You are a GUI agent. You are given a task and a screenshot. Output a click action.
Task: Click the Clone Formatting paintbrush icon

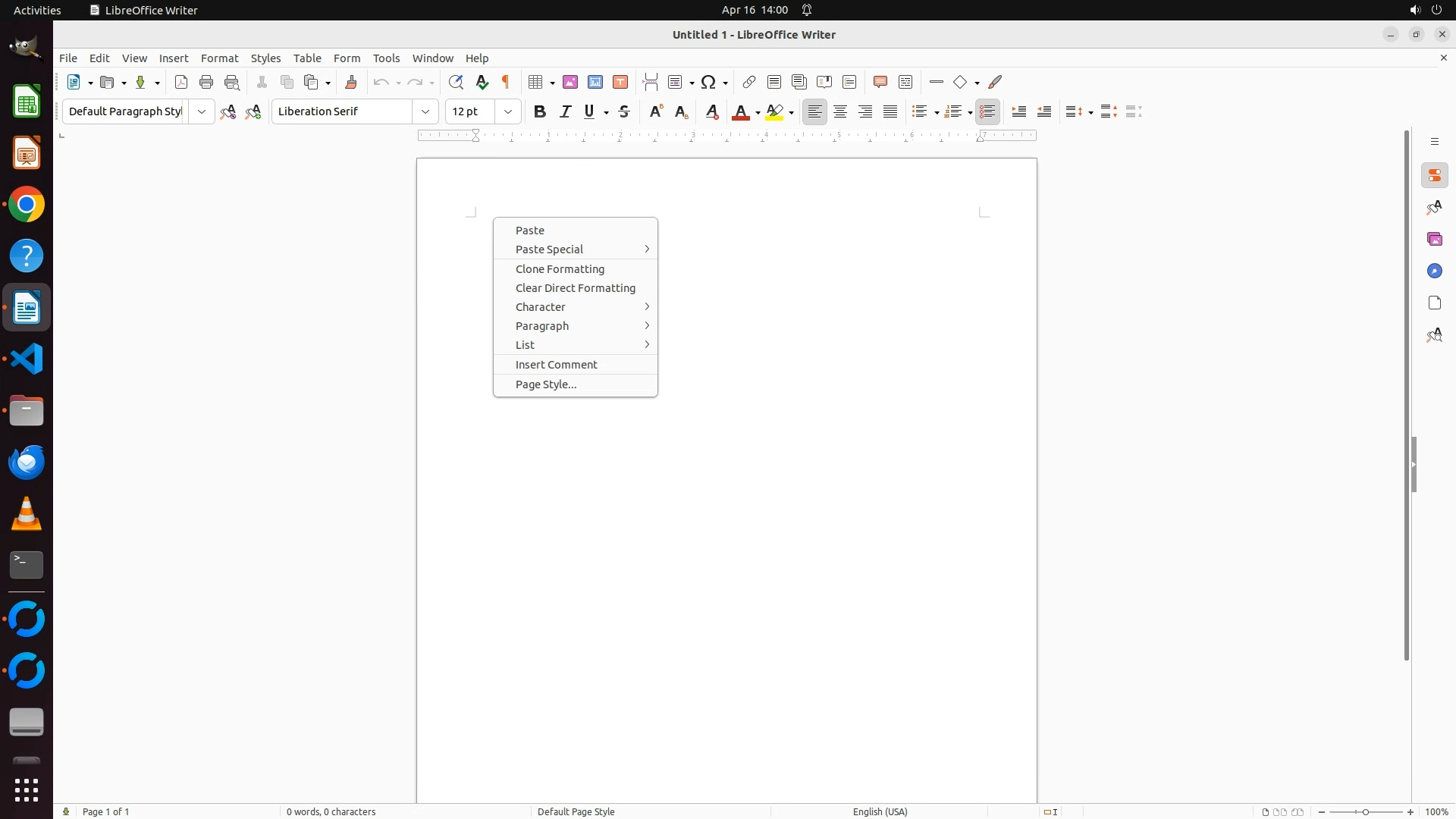[x=351, y=82]
